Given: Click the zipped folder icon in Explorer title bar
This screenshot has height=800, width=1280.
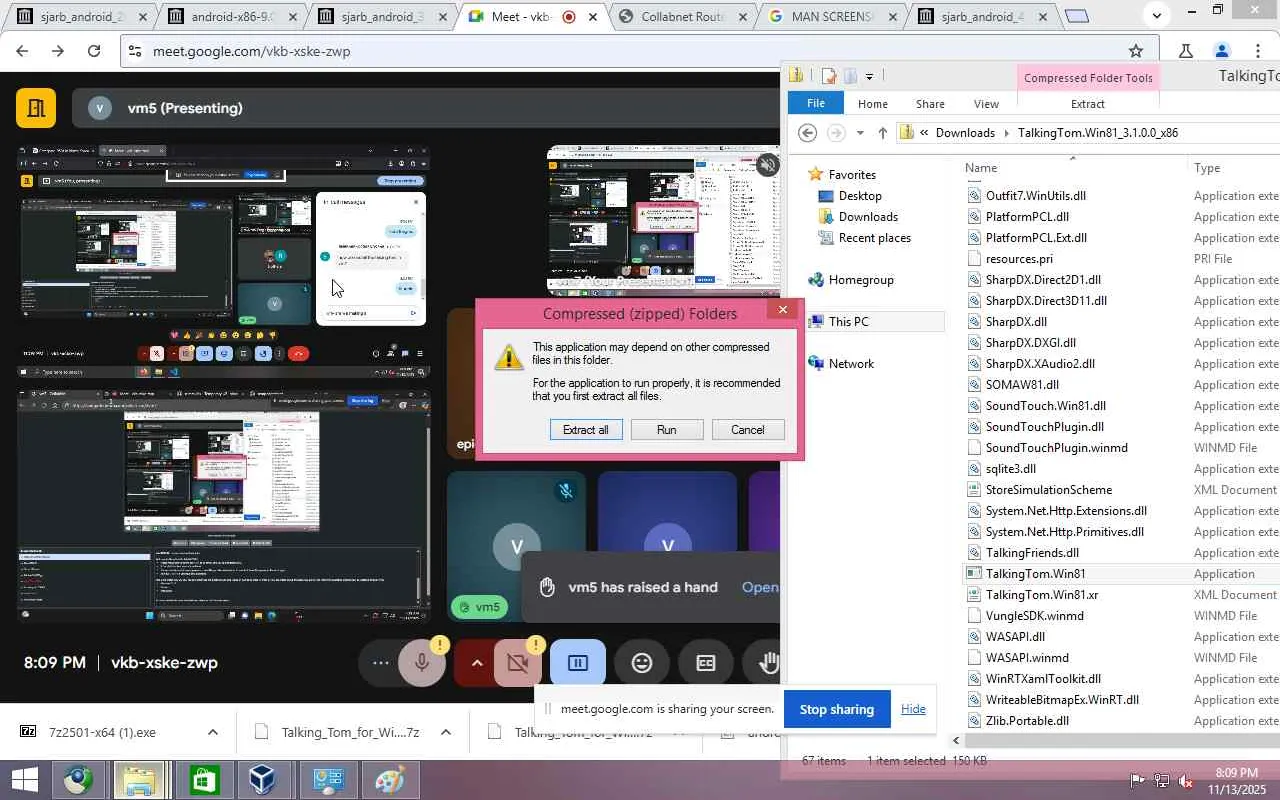Looking at the screenshot, I should (796, 75).
